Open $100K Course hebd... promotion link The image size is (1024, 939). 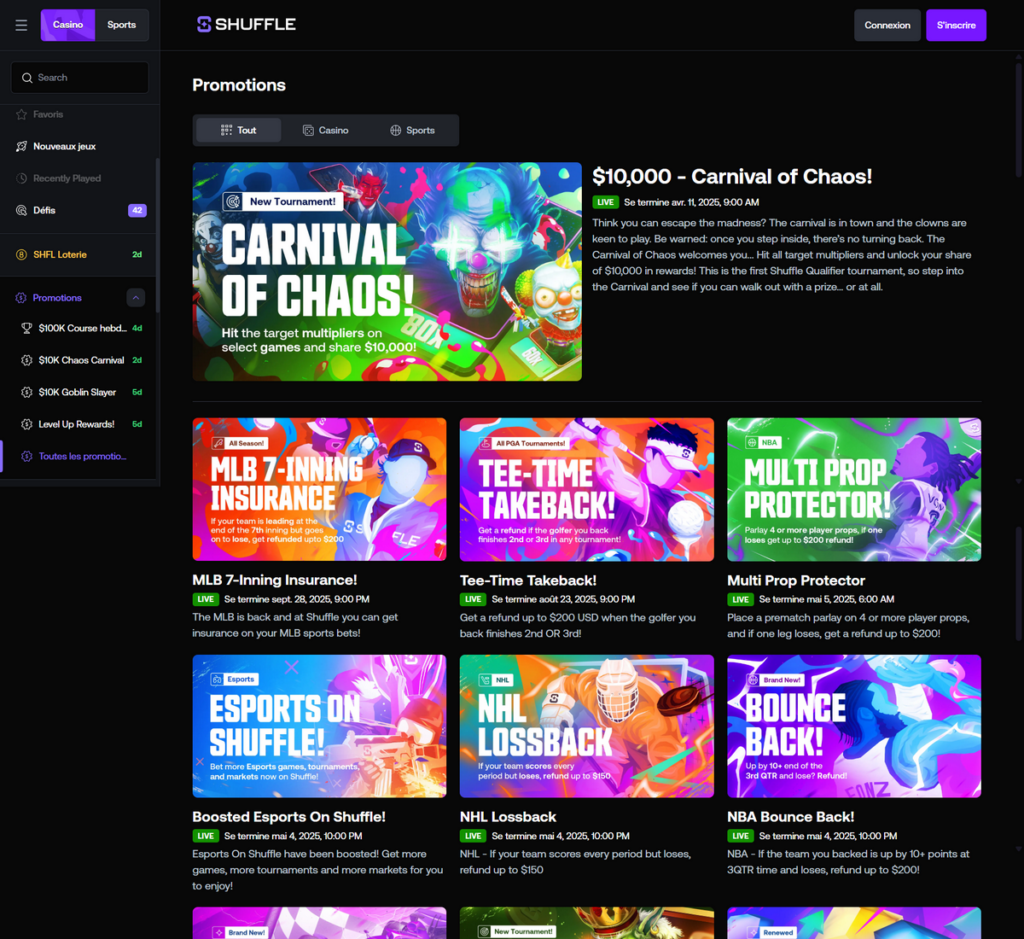point(82,328)
